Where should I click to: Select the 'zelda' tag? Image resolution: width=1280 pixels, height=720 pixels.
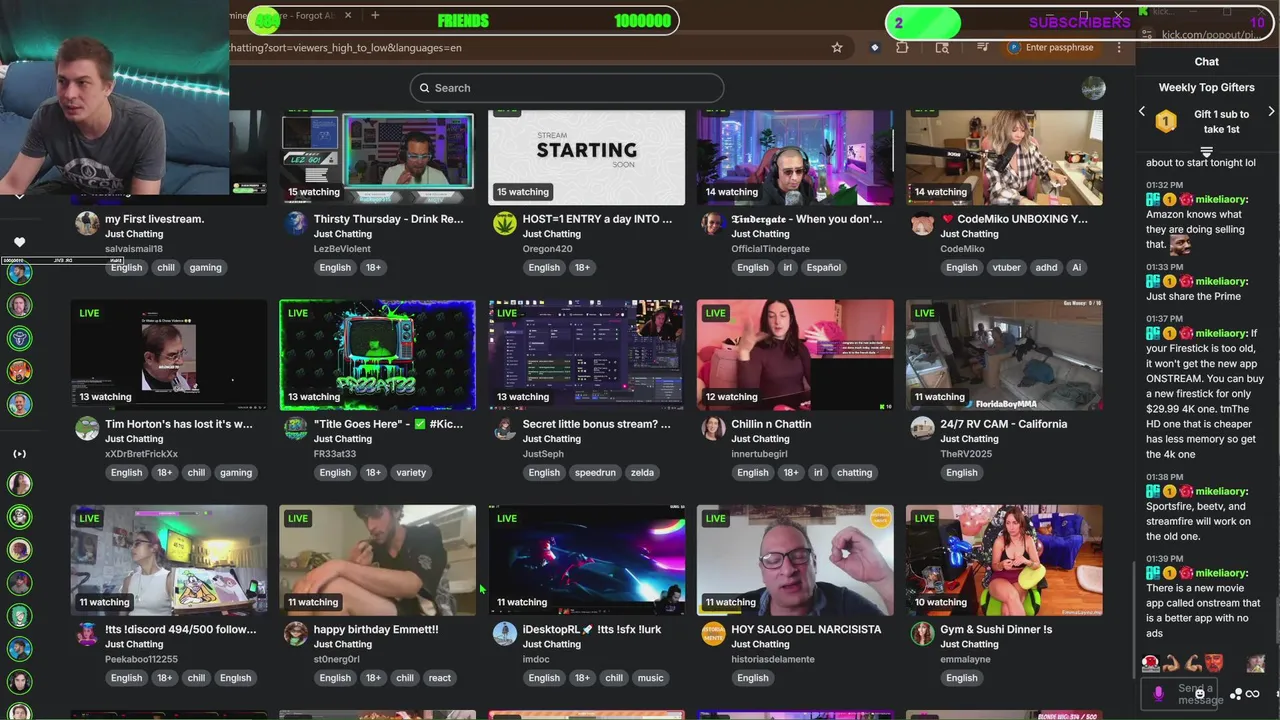pos(642,472)
